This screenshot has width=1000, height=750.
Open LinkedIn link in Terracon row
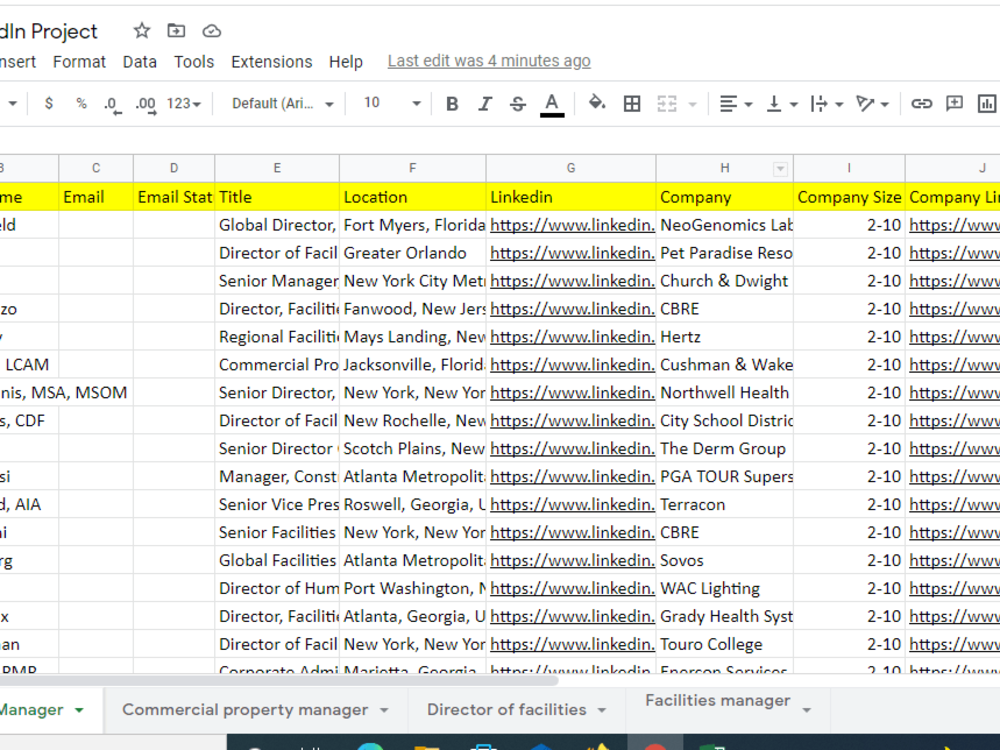572,504
